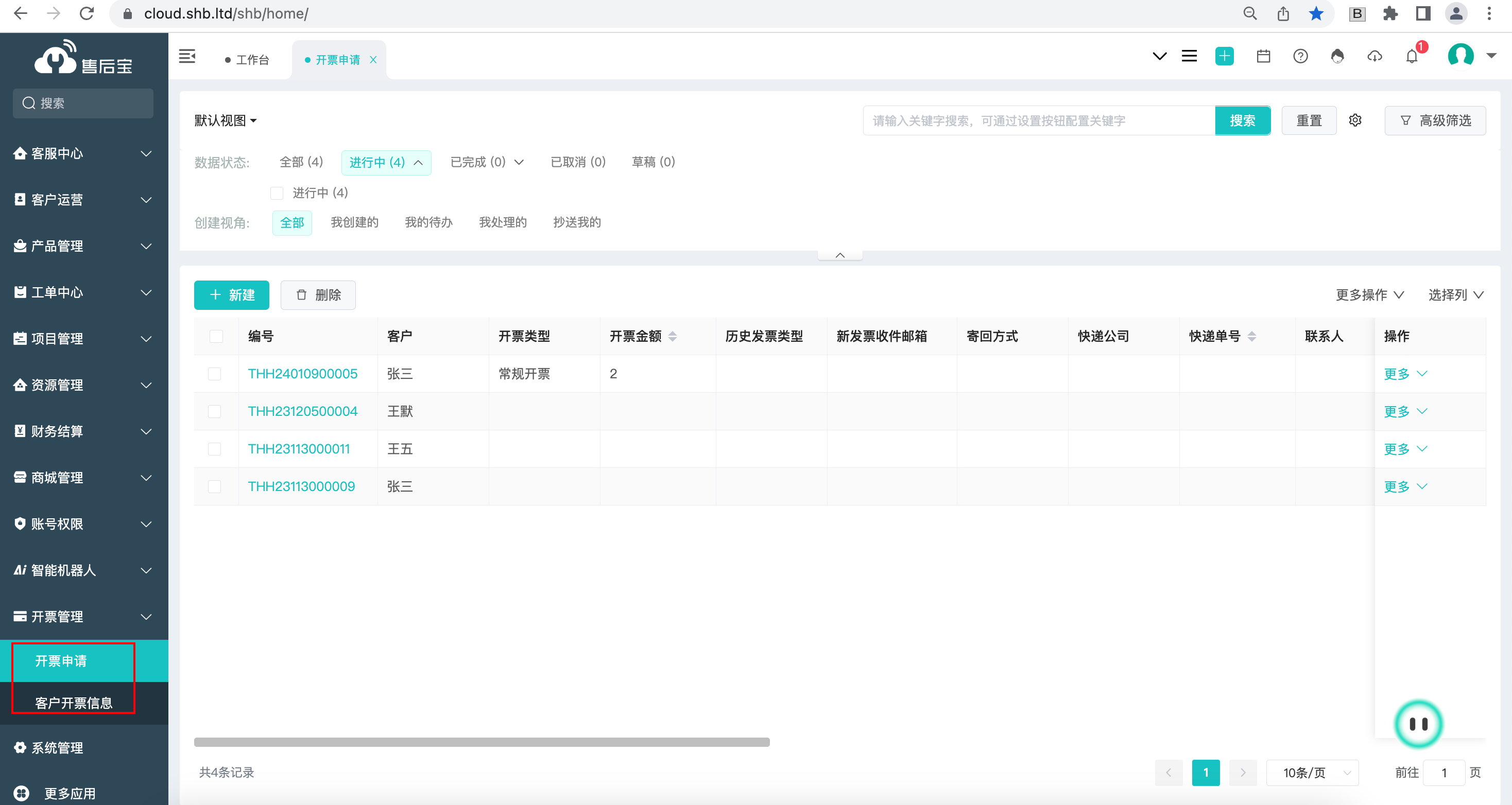Tick the select-all header checkbox
This screenshot has height=805, width=1512.
tap(216, 336)
